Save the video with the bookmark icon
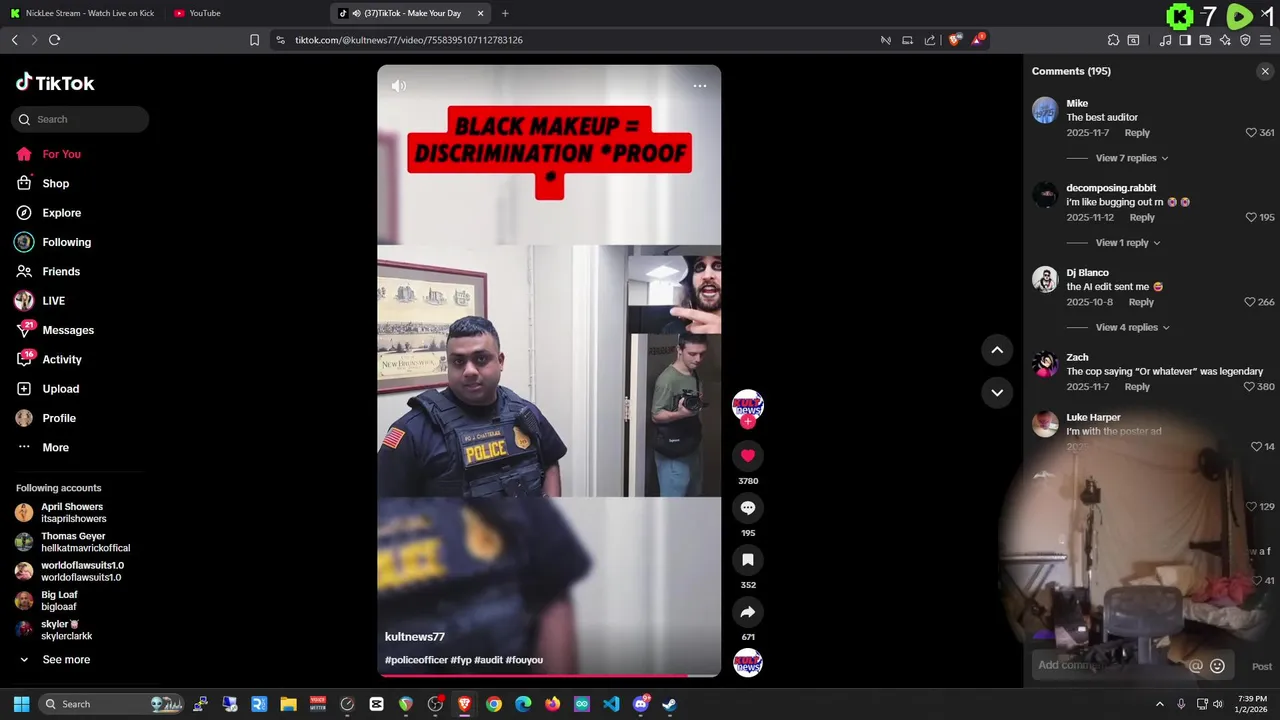 [x=748, y=560]
